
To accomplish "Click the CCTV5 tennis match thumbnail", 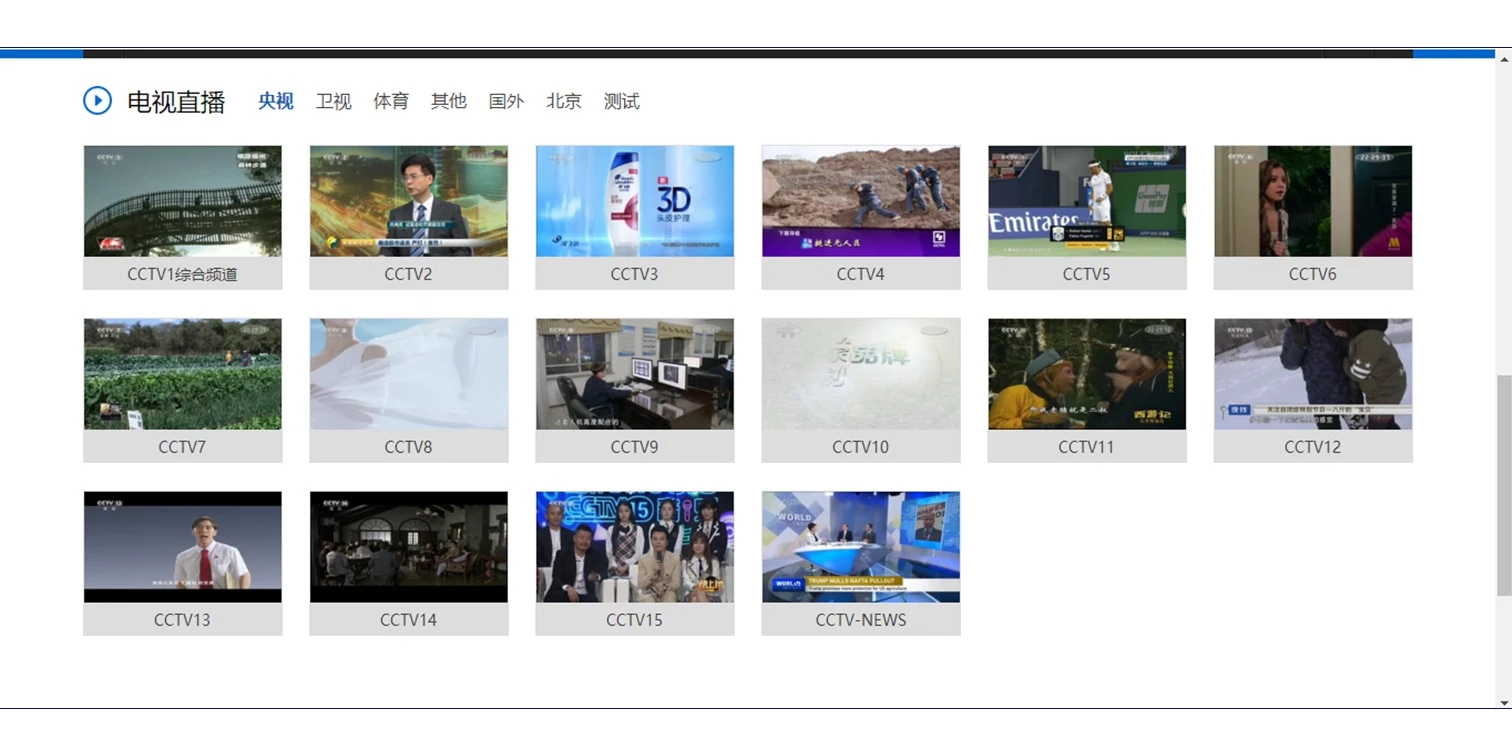I will tap(1087, 201).
